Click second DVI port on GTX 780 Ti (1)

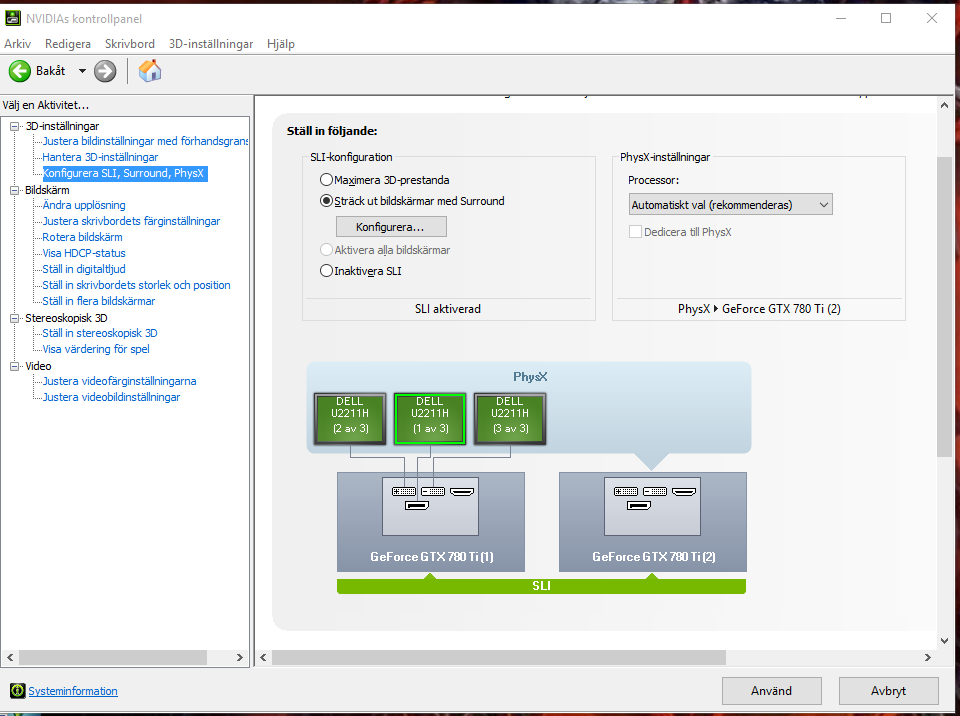pyautogui.click(x=433, y=491)
